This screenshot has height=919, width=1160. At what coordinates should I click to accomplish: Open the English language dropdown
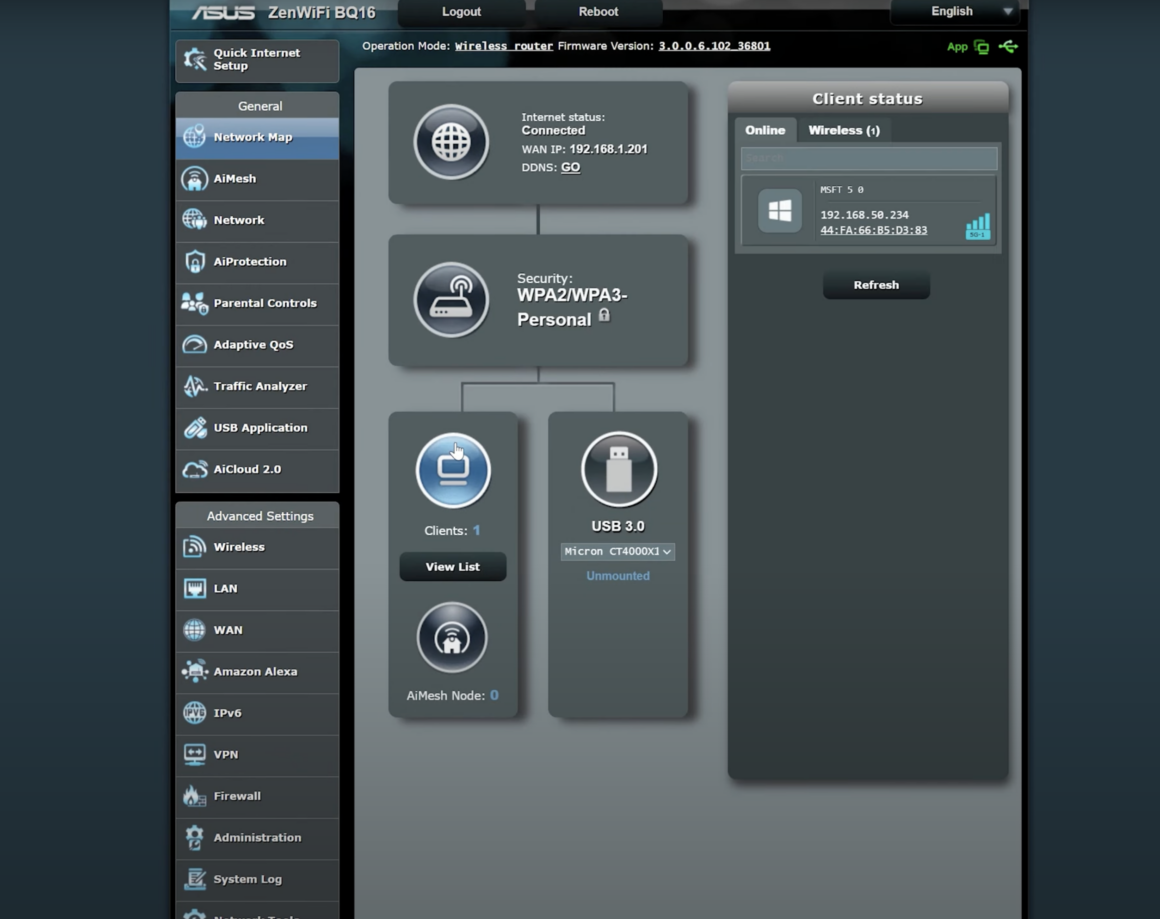[954, 12]
